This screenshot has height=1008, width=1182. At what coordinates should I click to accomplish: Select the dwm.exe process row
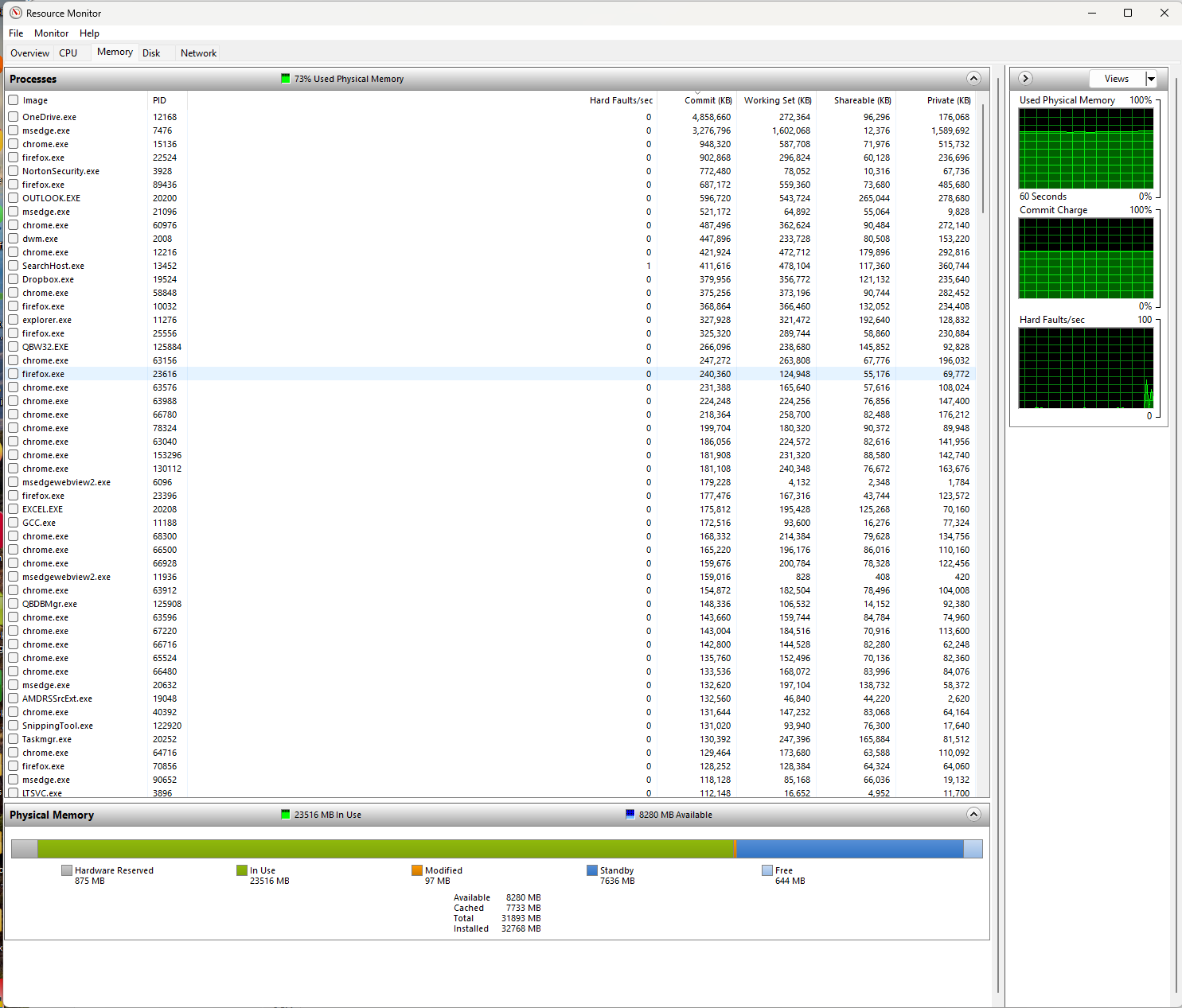(x=491, y=239)
